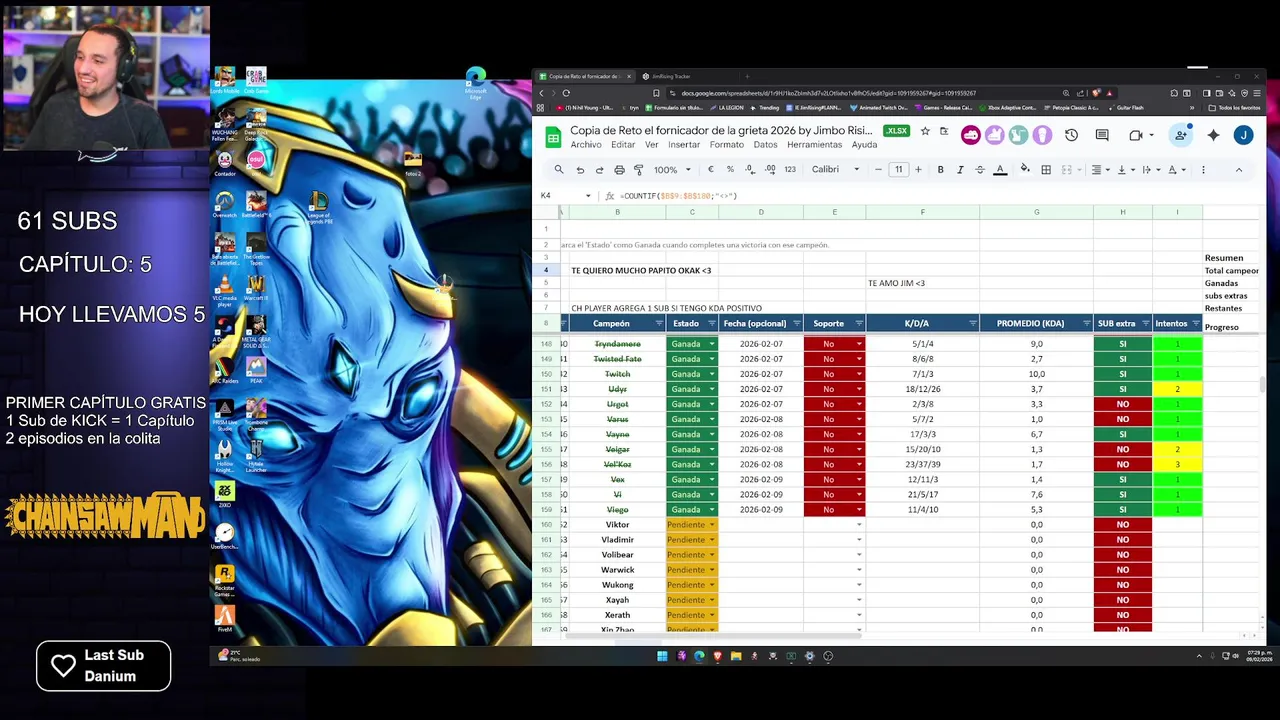Format as percent
1280x720 pixels.
pyautogui.click(x=730, y=170)
